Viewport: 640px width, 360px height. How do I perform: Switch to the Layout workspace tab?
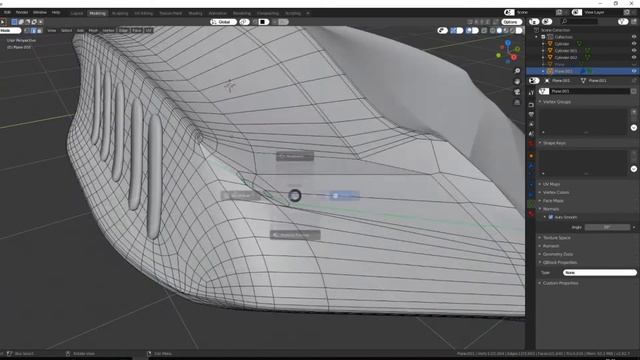[77, 13]
